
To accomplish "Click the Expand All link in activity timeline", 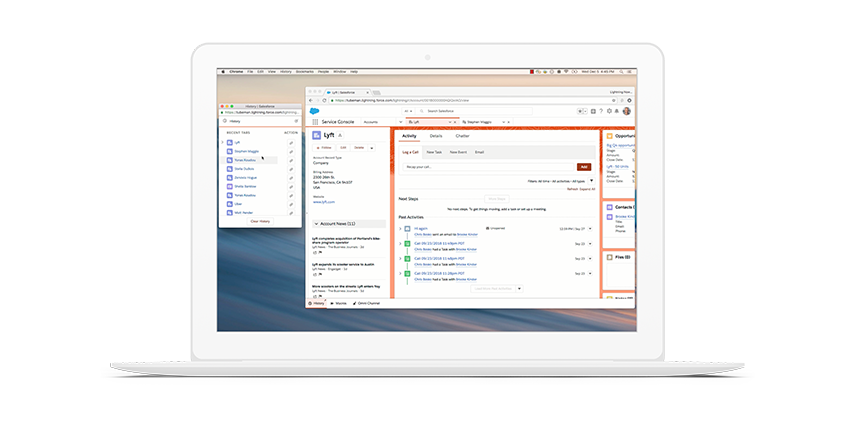I will [587, 189].
